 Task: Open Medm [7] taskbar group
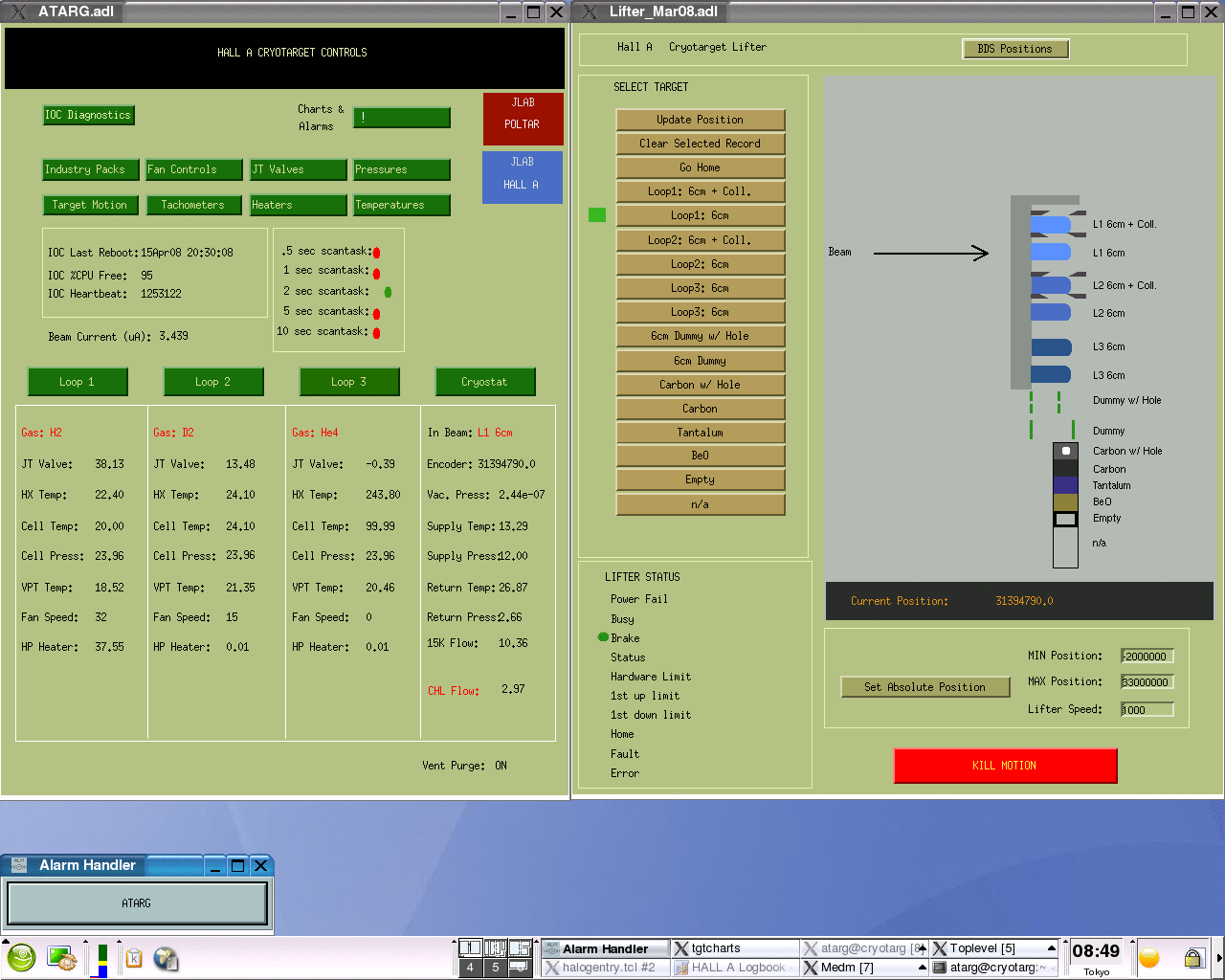864,968
